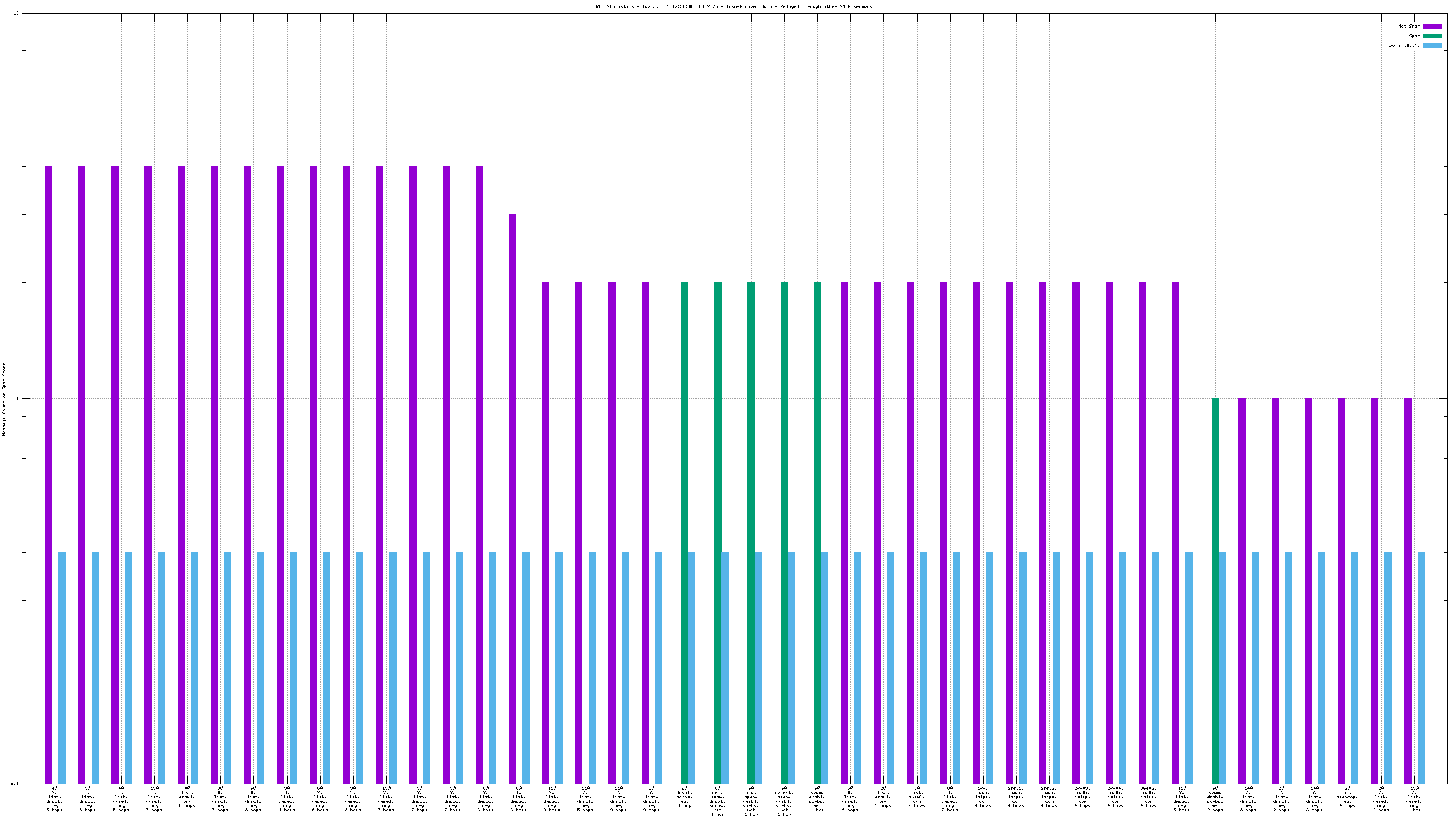
Task: Click the RBL Statistics chart title
Action: pyautogui.click(x=733, y=7)
